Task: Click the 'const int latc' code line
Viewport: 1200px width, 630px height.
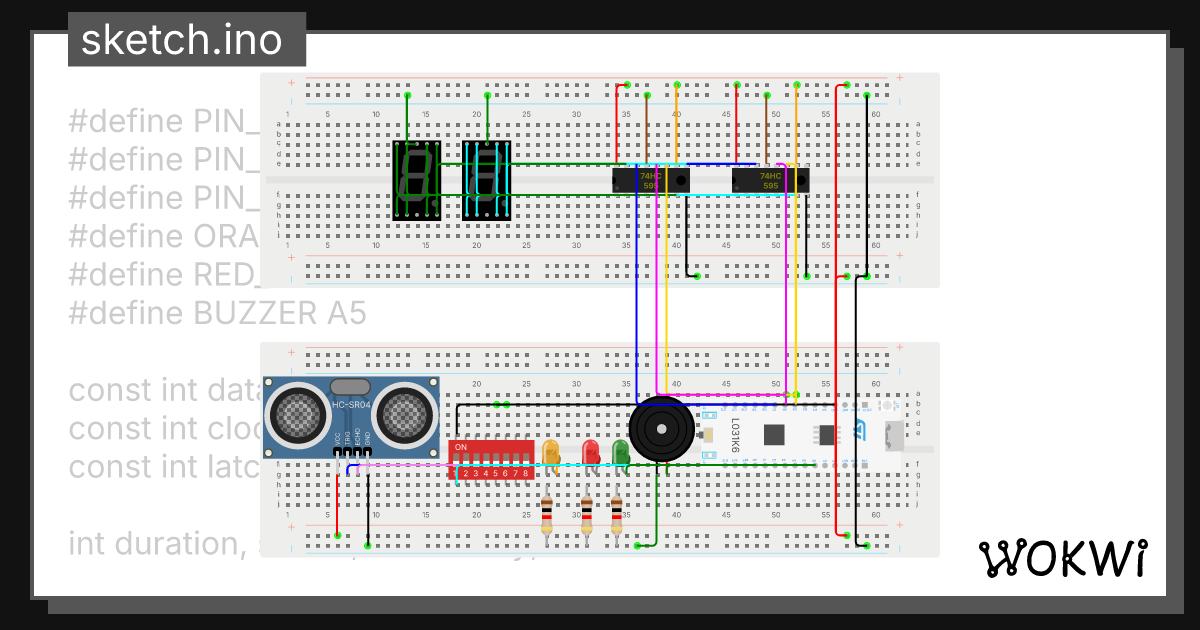Action: coord(164,466)
